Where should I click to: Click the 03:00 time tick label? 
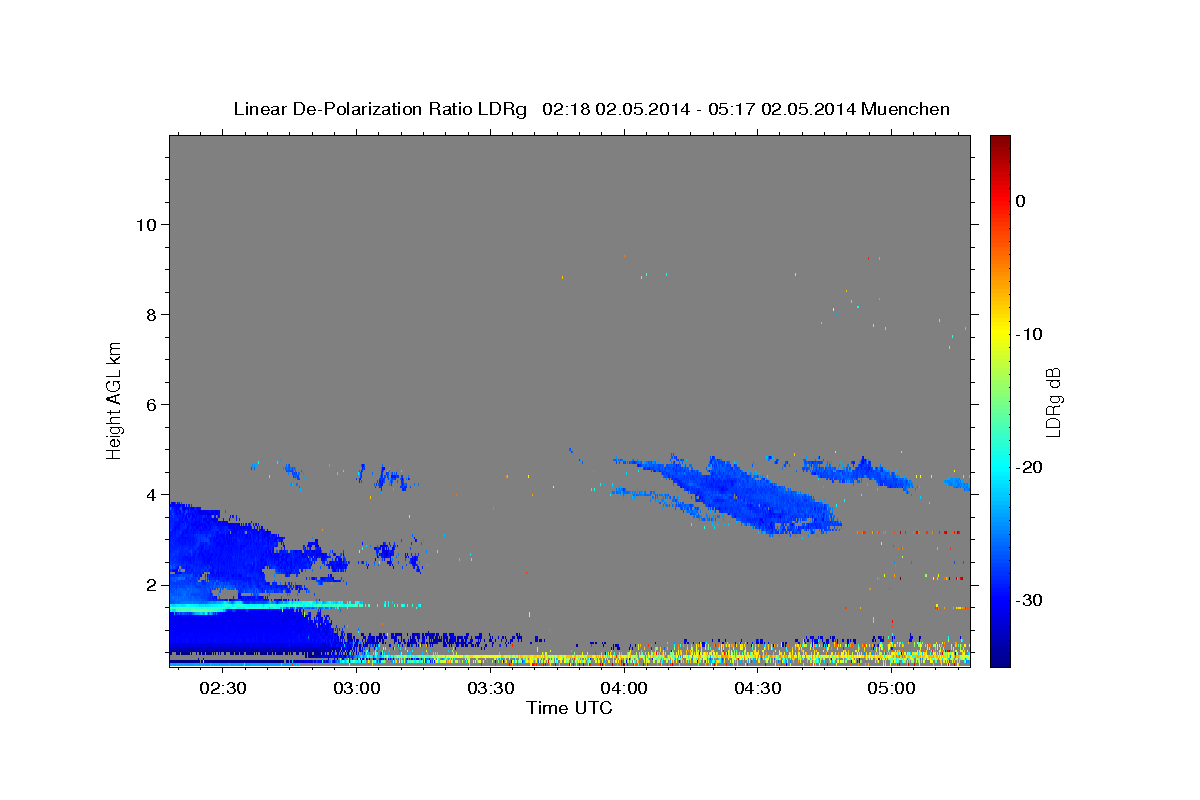tap(357, 689)
